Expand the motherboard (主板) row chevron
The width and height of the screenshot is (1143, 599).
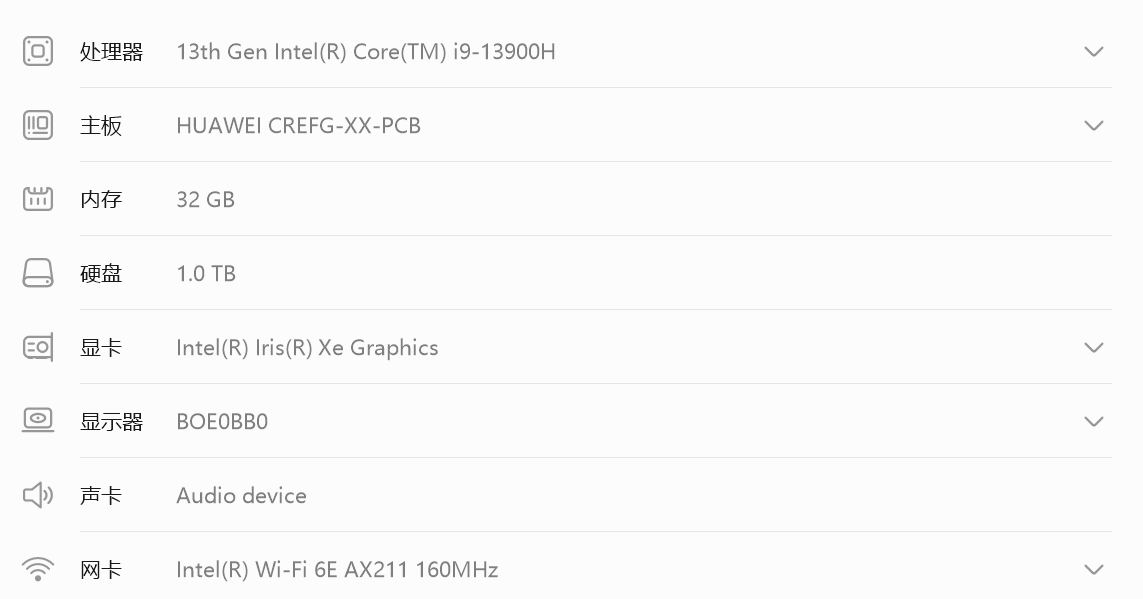click(x=1094, y=125)
